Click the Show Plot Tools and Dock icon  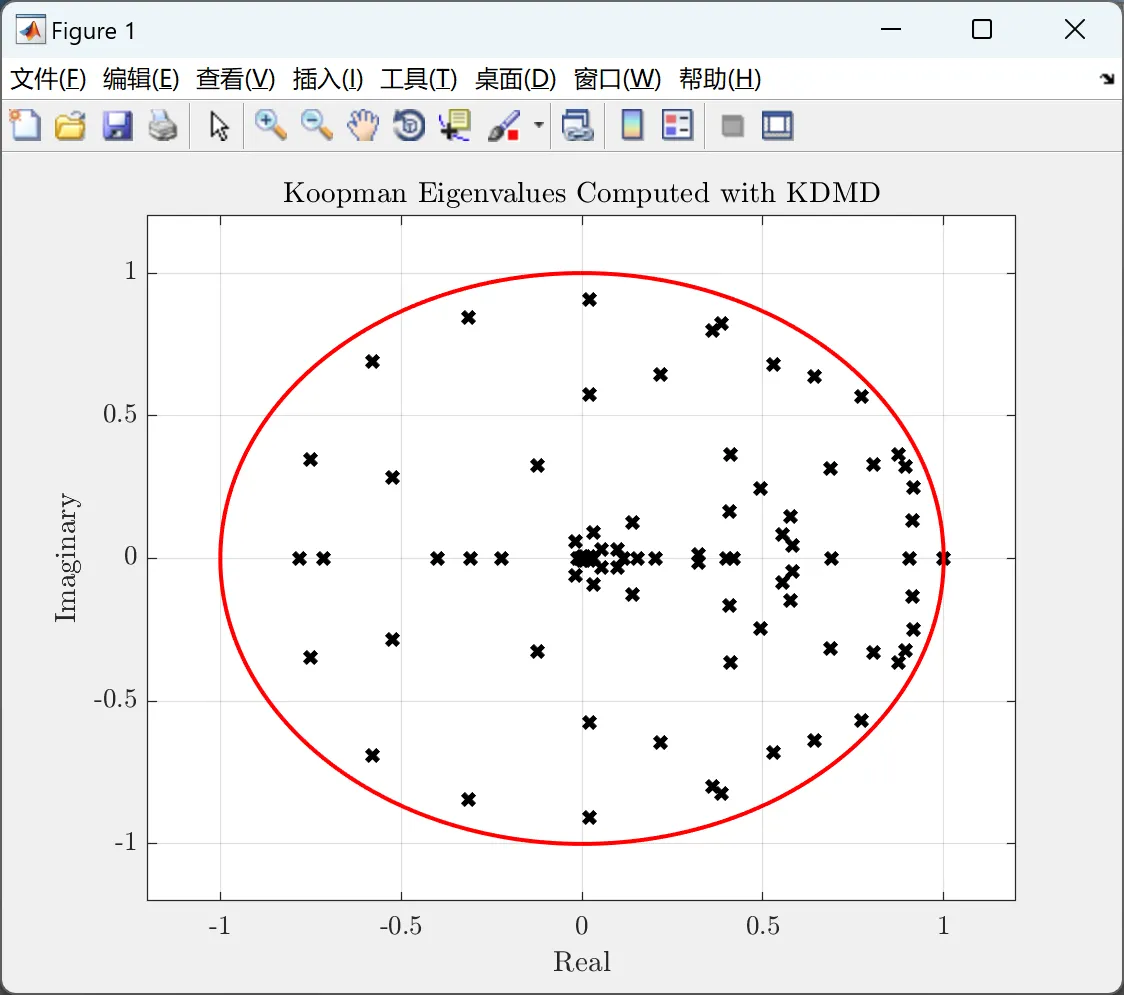(777, 125)
